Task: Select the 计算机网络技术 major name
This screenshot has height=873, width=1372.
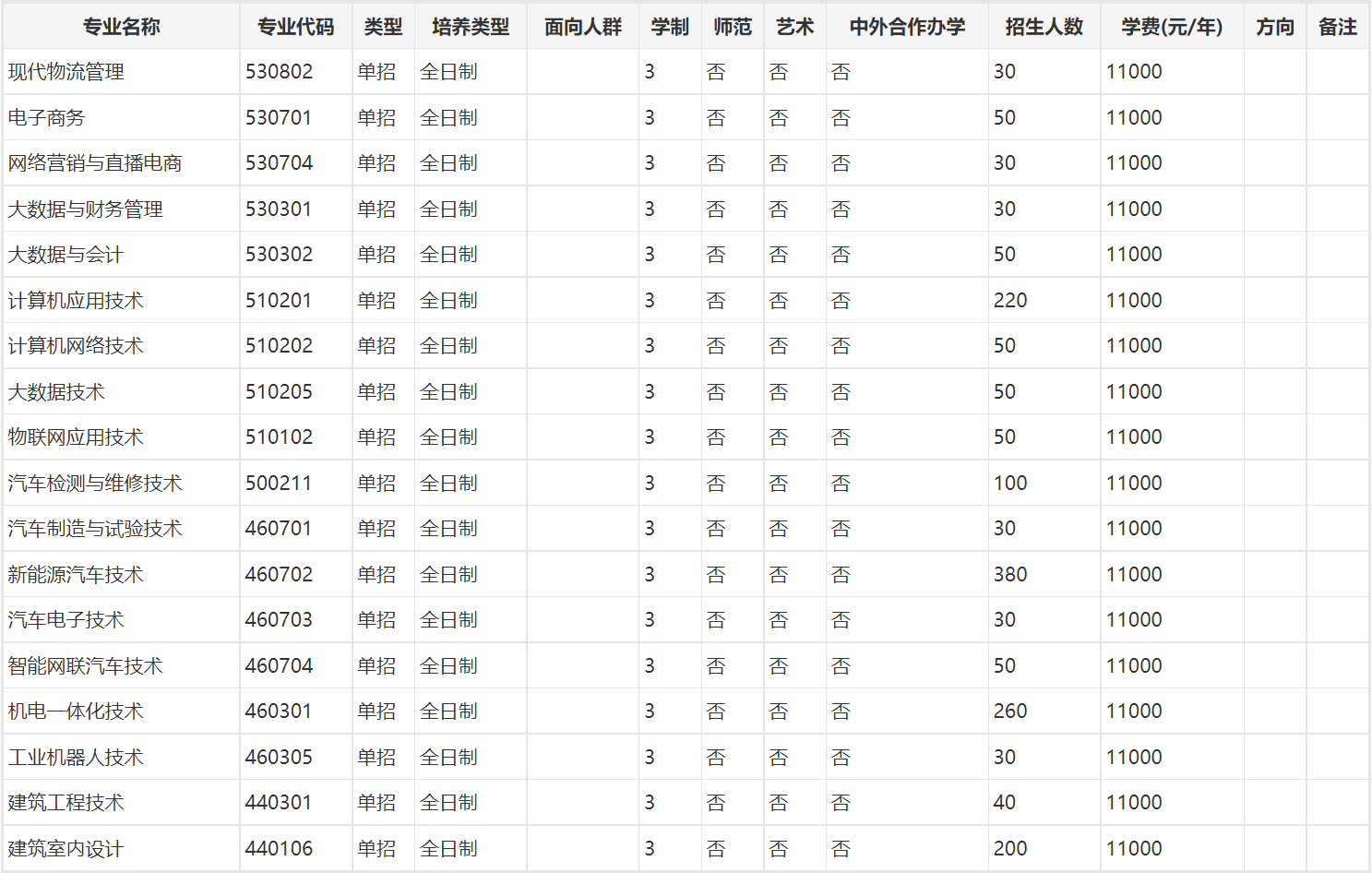Action: click(x=76, y=346)
